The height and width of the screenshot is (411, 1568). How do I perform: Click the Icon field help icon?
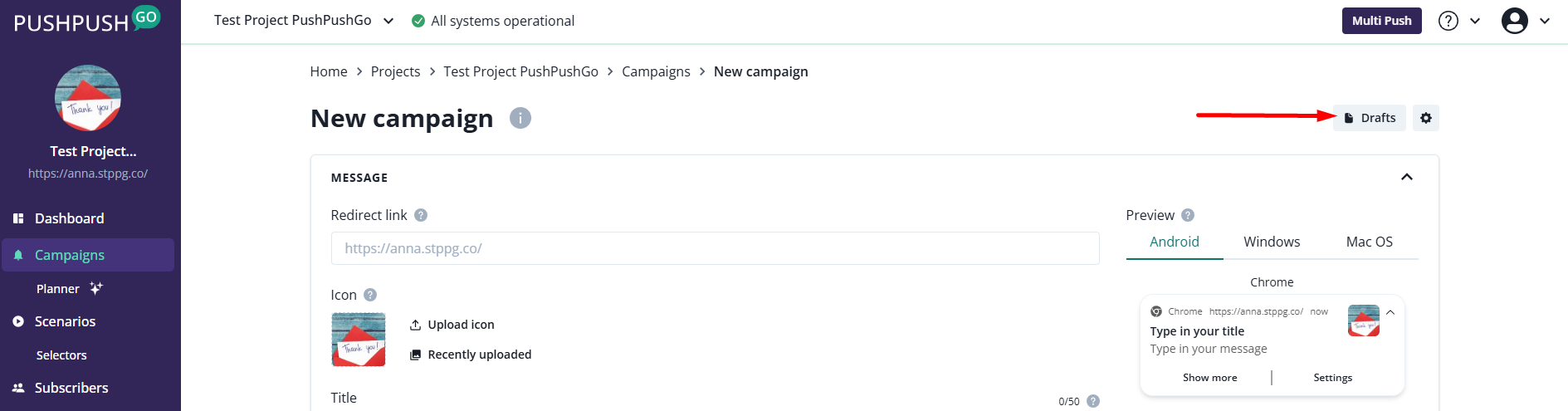point(370,295)
